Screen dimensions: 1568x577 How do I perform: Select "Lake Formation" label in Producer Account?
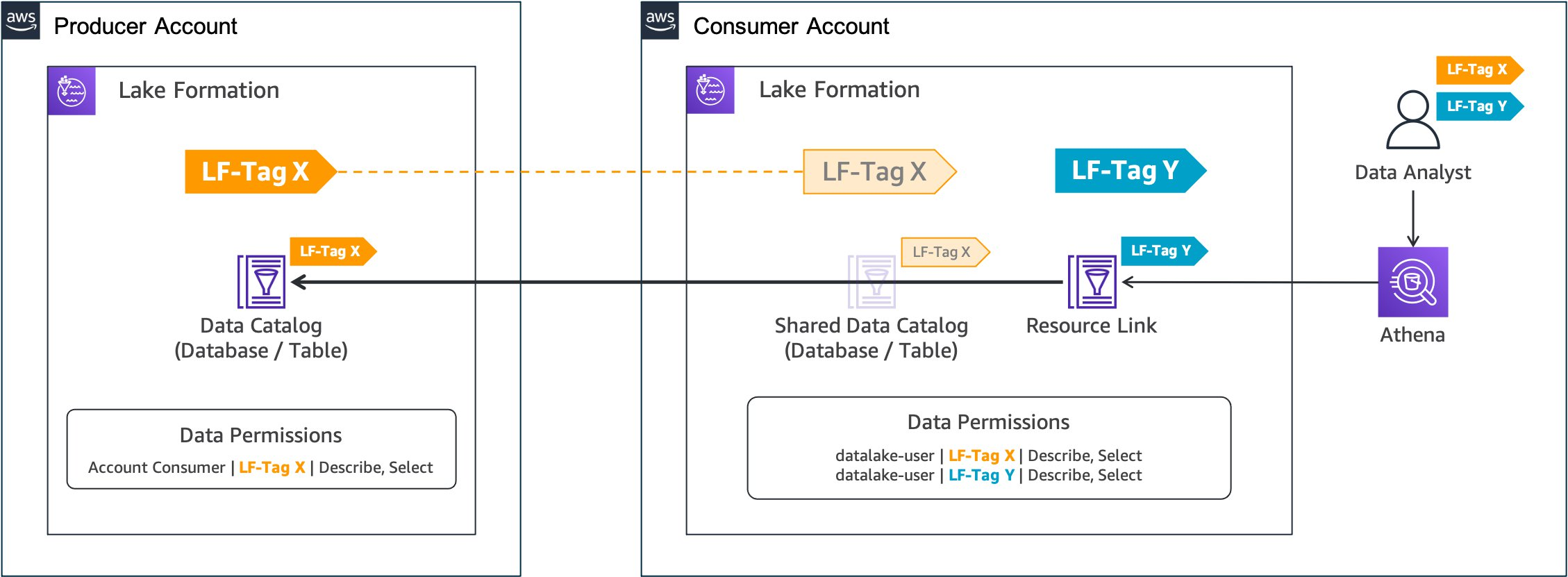click(x=199, y=90)
